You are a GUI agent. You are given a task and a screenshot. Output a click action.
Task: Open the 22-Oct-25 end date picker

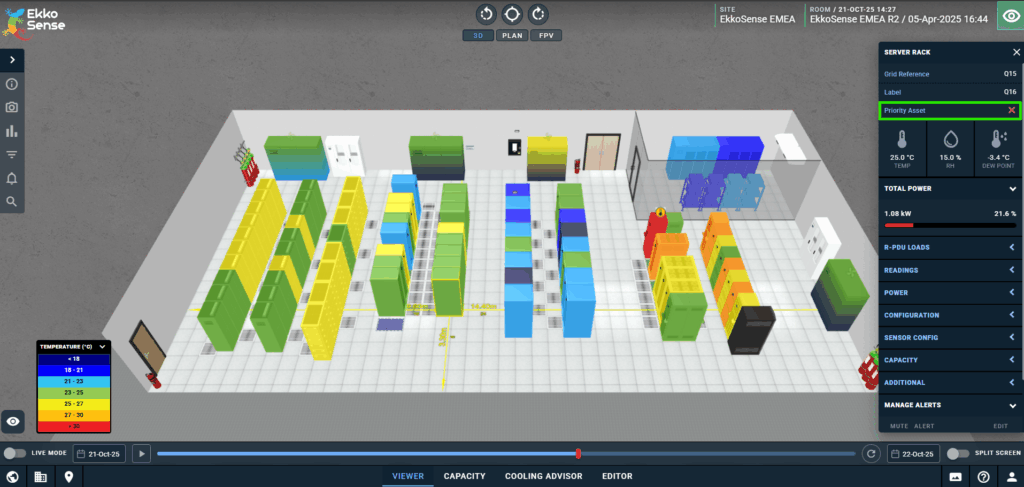[x=913, y=453]
